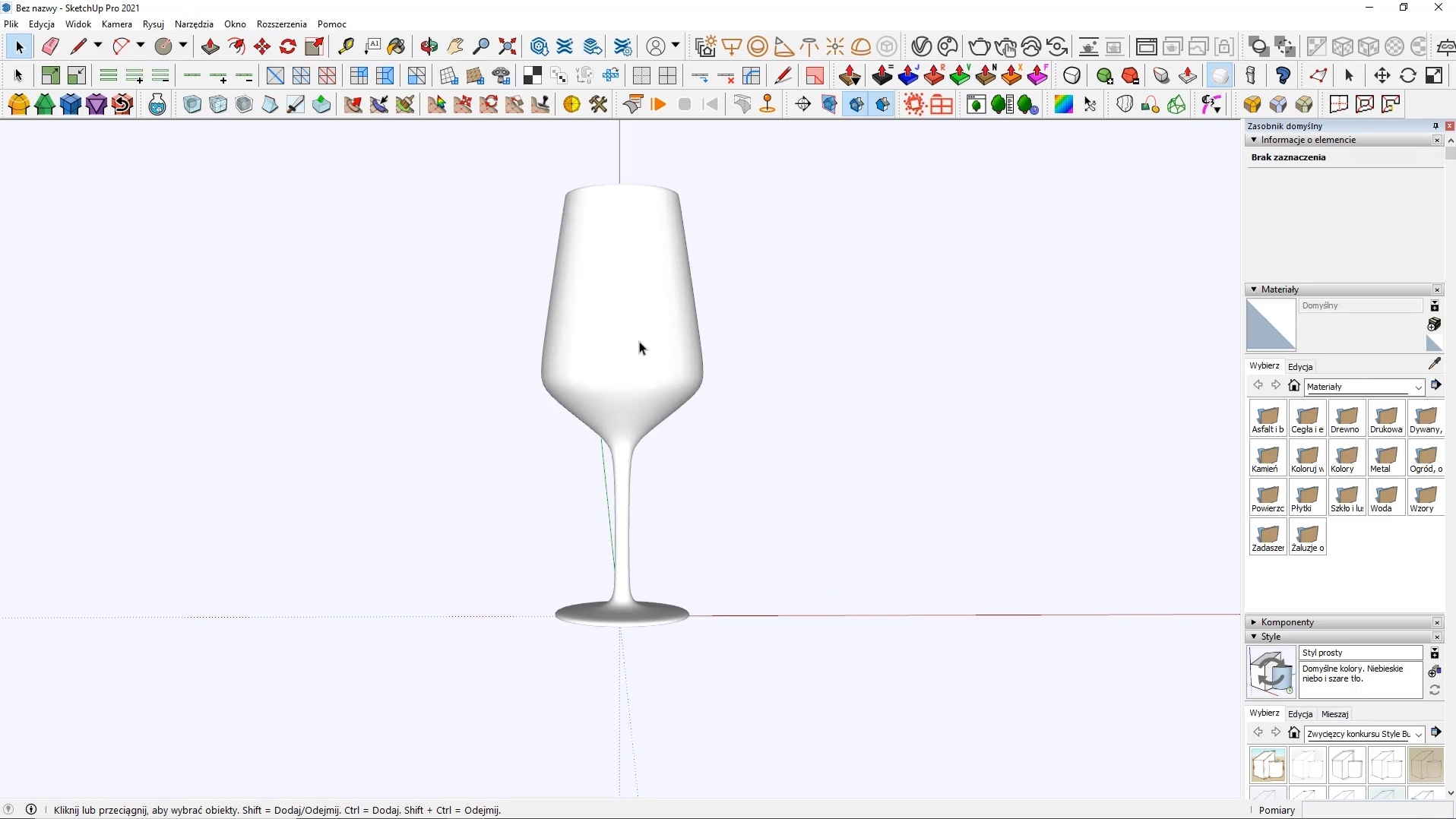Open the Materiały collection dropdown
Viewport: 1456px width, 819px height.
(1419, 387)
